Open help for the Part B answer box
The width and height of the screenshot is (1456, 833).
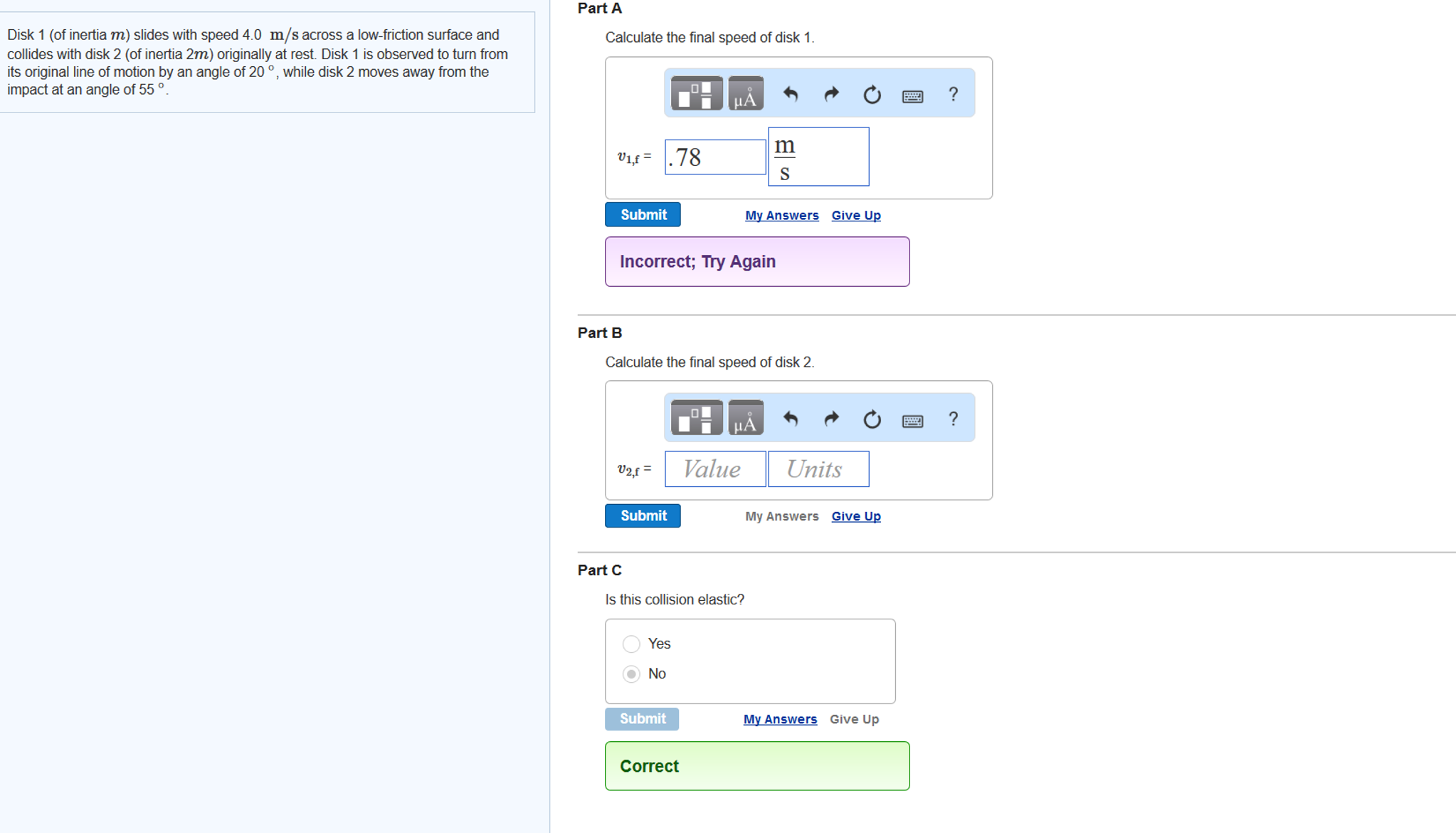pyautogui.click(x=953, y=419)
